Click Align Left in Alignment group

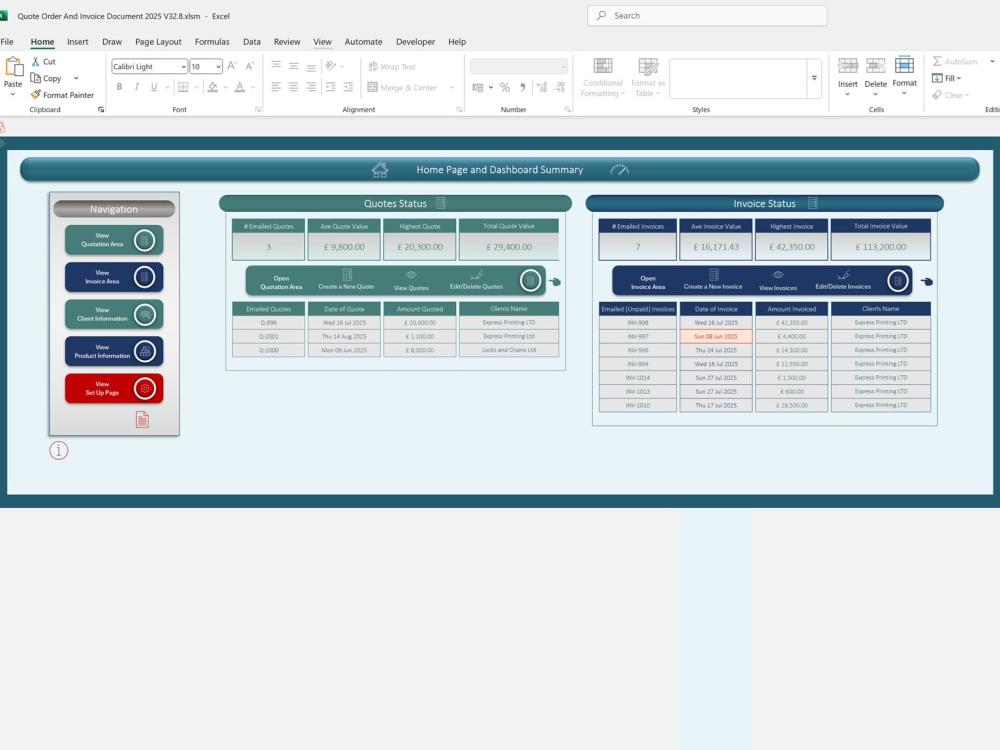click(276, 87)
